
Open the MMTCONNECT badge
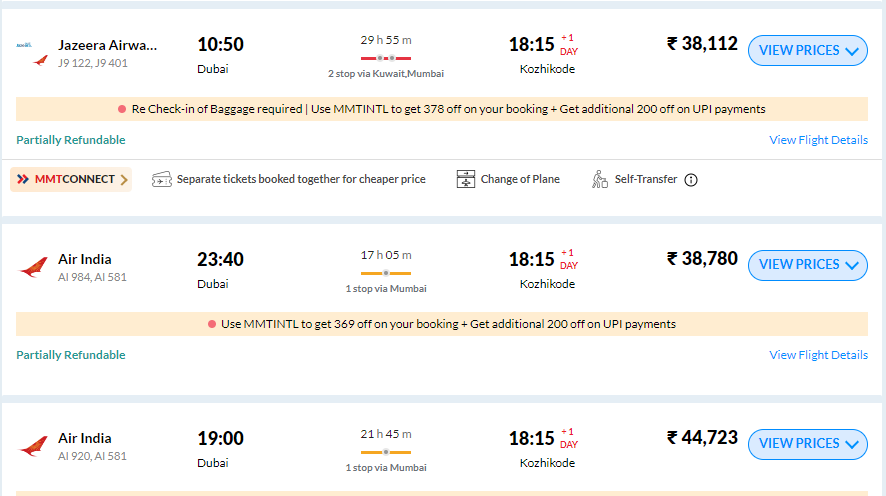tap(71, 180)
